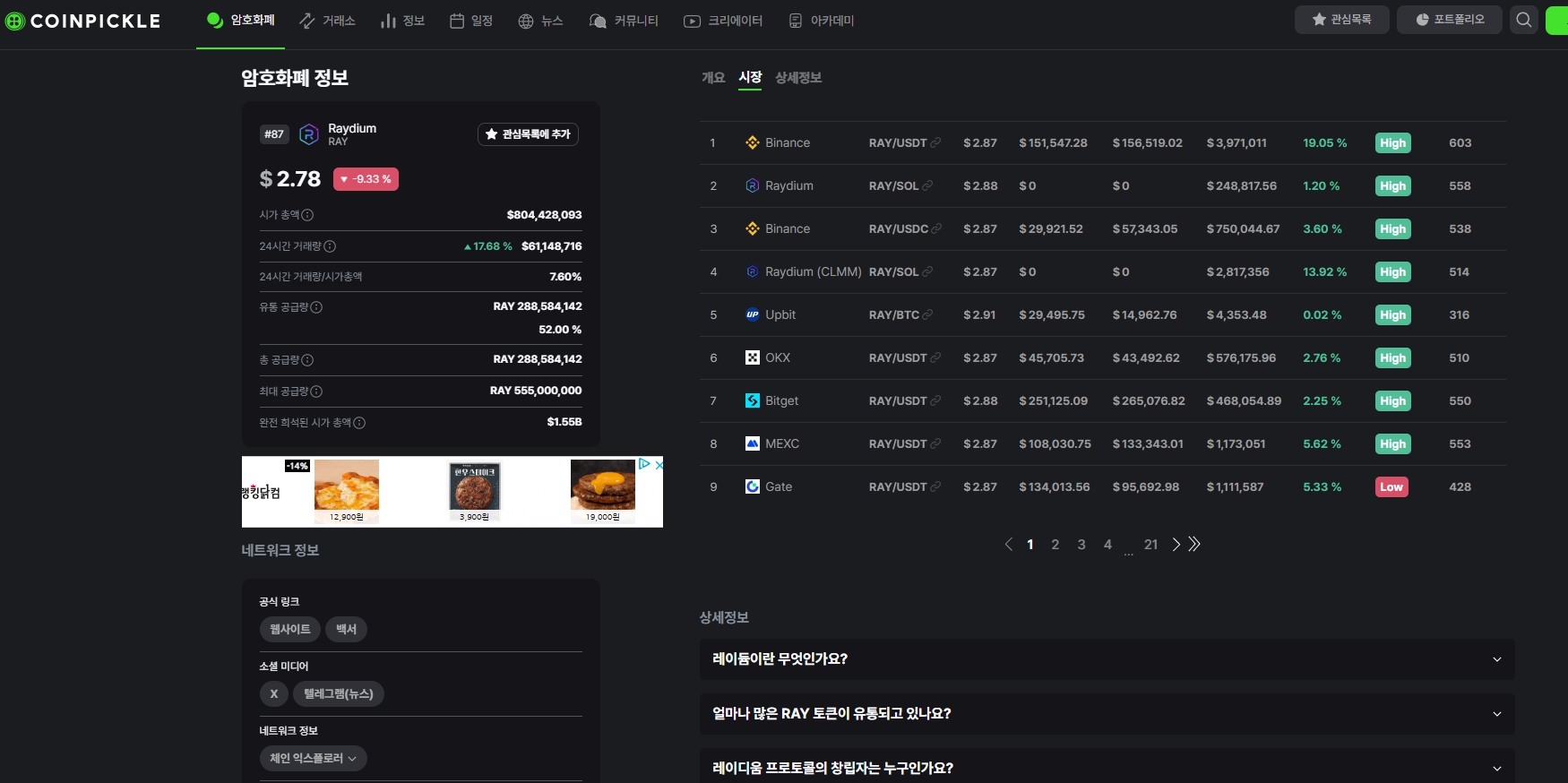Click the Raydium coin logo icon
Viewport: 1568px width, 783px height.
309,134
